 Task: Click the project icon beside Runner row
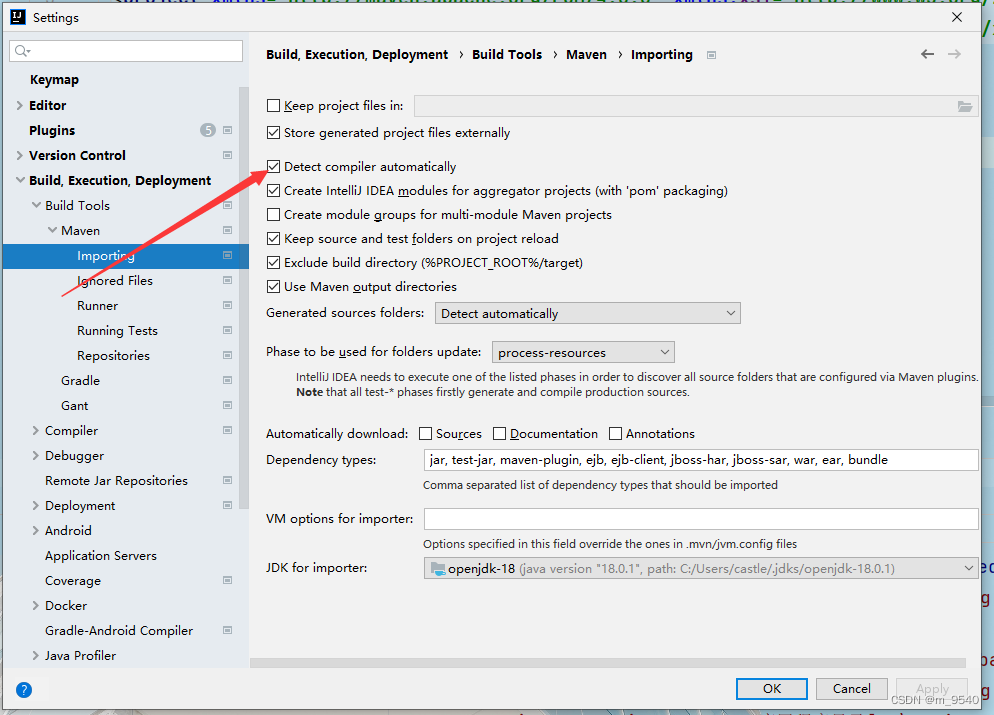[228, 306]
